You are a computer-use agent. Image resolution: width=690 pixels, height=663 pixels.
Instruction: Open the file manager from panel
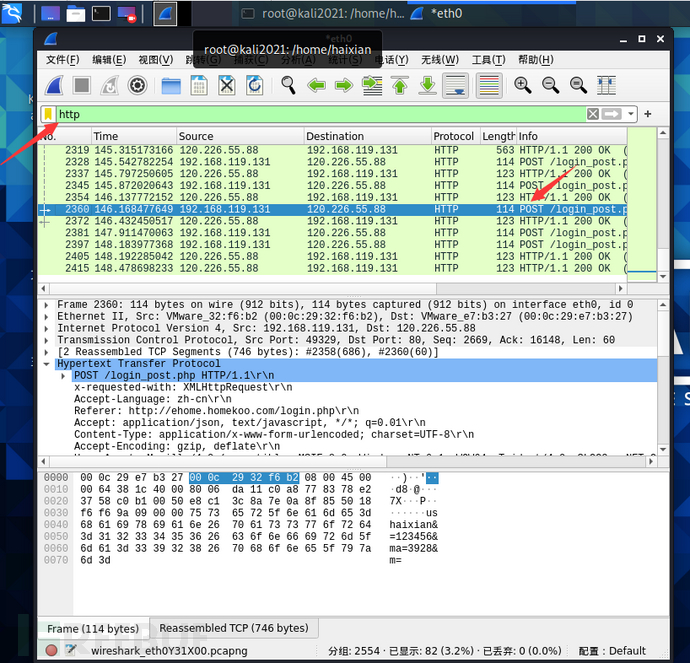76,14
